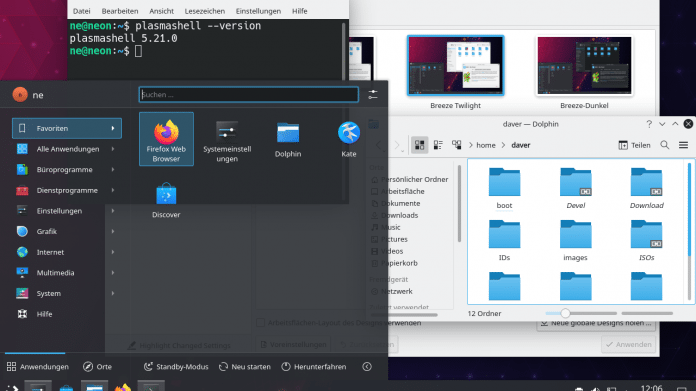This screenshot has height=391, width=696.
Task: Toggle Arbeitsflächen-Layout des Designs verwenden checkbox
Action: tap(261, 323)
